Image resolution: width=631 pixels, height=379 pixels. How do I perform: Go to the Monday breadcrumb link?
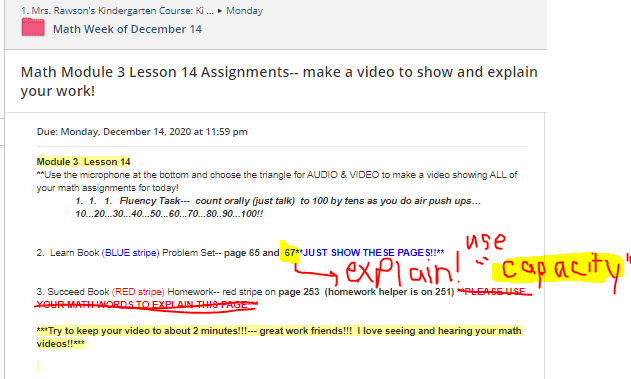point(244,10)
